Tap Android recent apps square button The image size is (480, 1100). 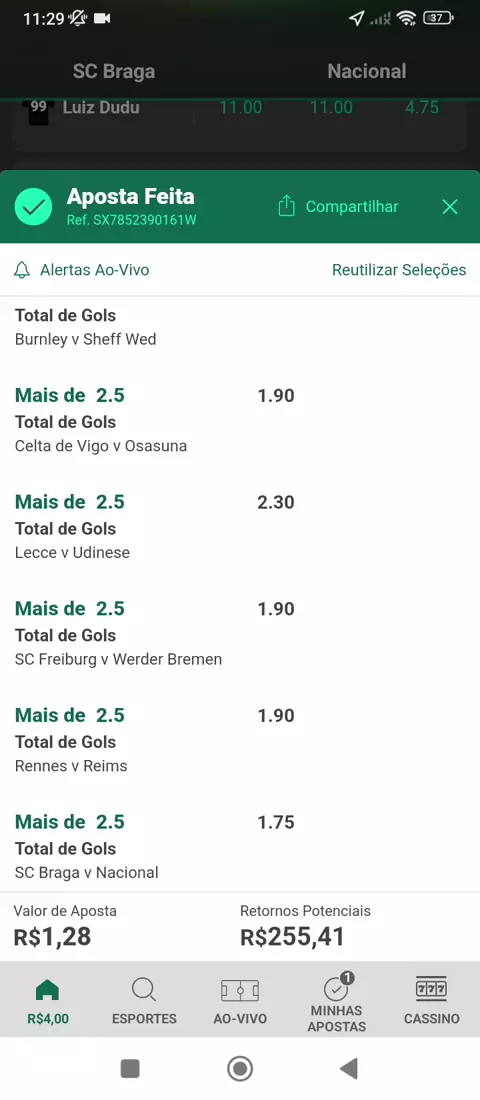[x=131, y=1068]
